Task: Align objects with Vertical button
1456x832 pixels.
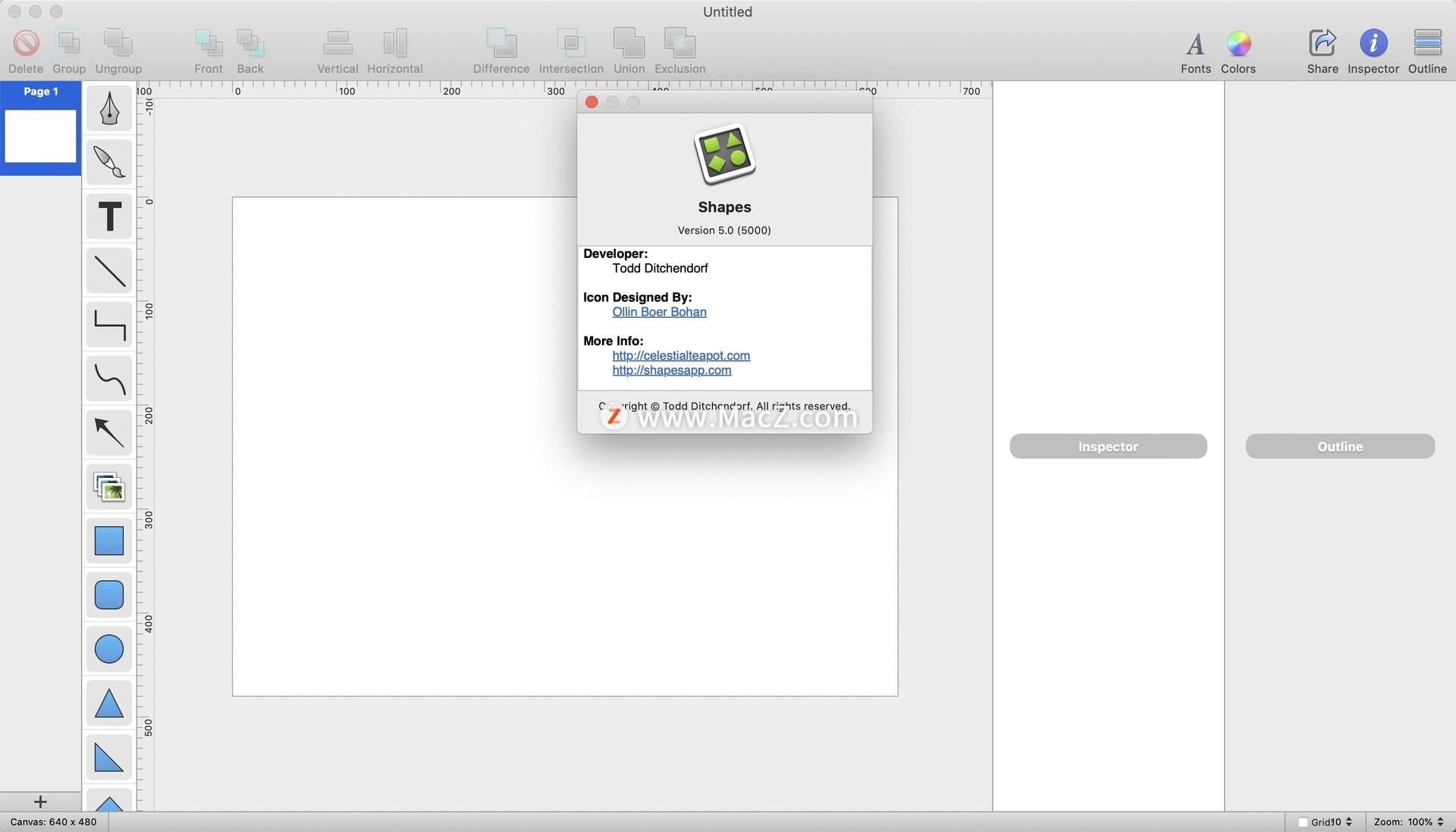Action: pyautogui.click(x=337, y=43)
